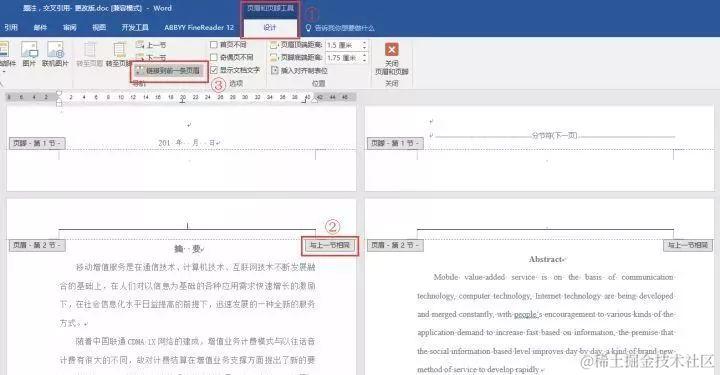The height and width of the screenshot is (375, 720).
Task: Click the 页脚底端距离 footer distance icon
Action: click(274, 57)
